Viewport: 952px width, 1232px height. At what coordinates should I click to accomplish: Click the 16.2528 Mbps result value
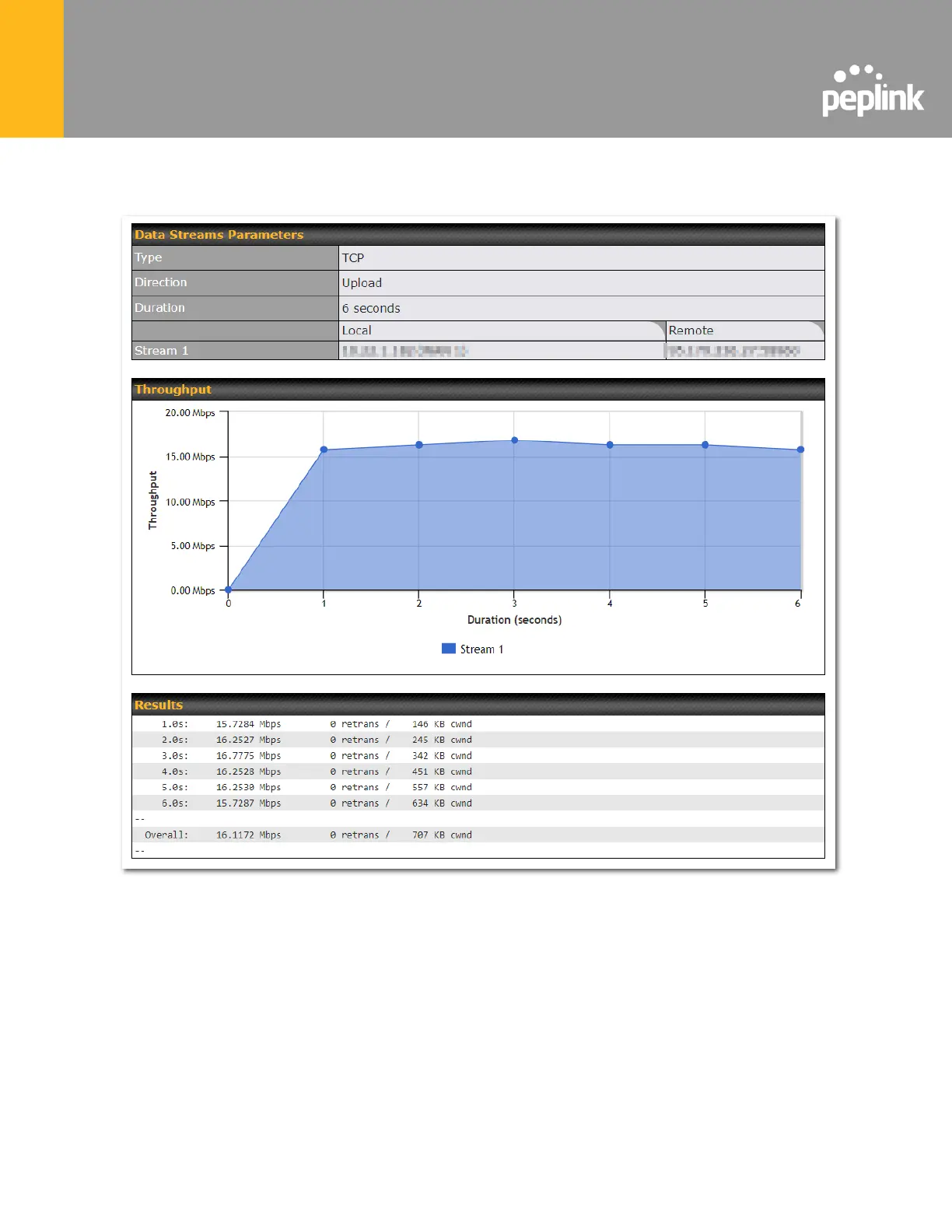(x=248, y=772)
